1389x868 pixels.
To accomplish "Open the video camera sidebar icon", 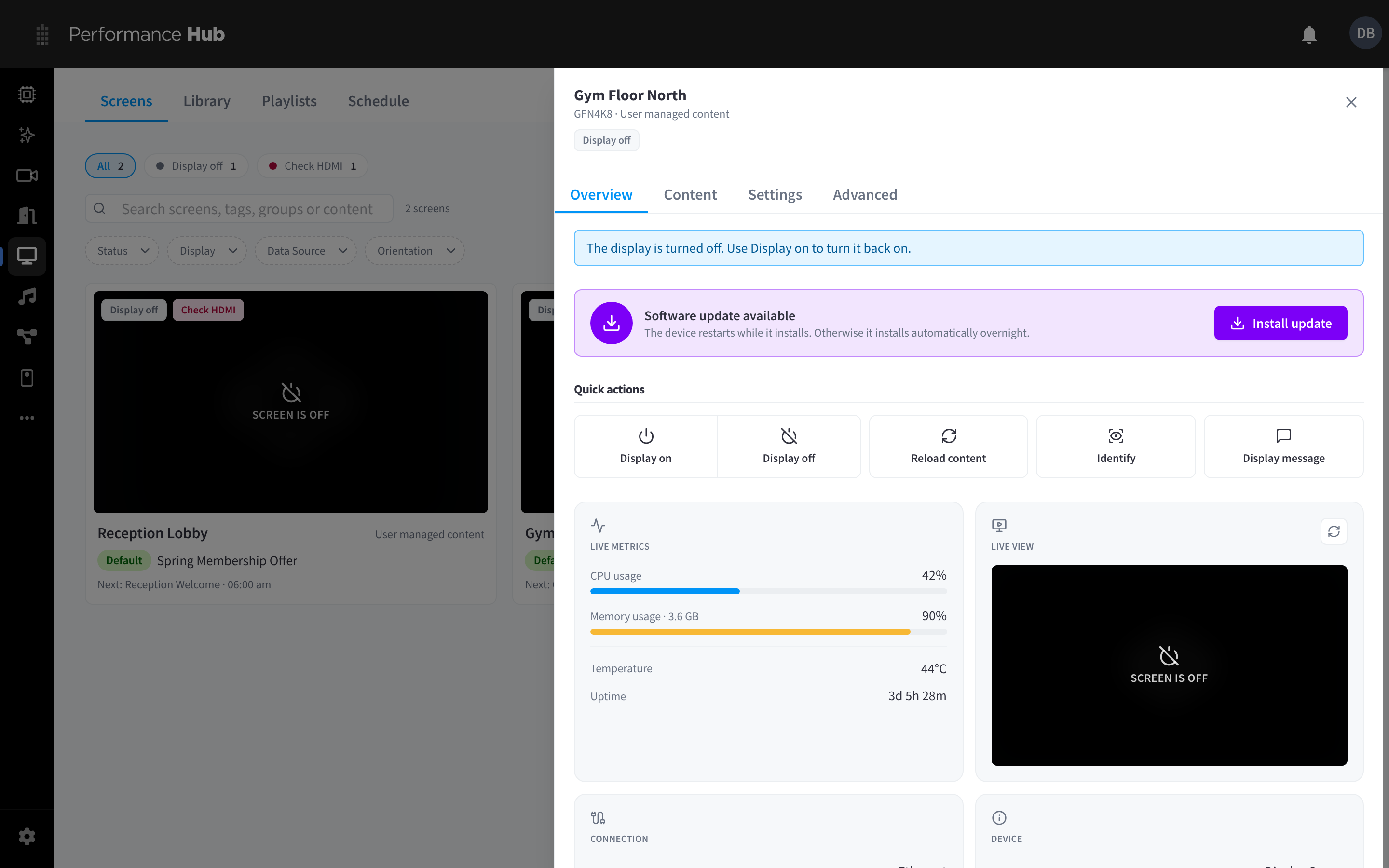I will coord(27,175).
